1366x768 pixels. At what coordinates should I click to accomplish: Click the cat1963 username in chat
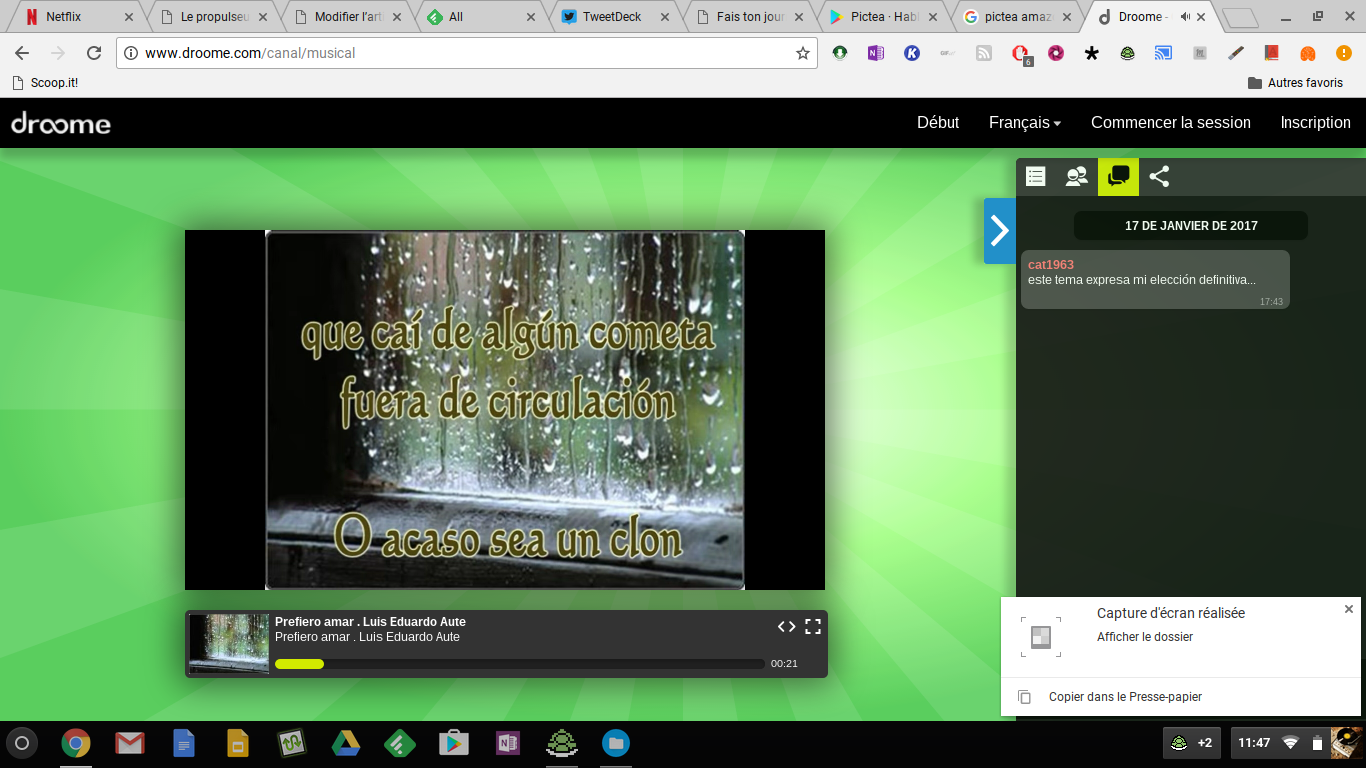coord(1051,265)
